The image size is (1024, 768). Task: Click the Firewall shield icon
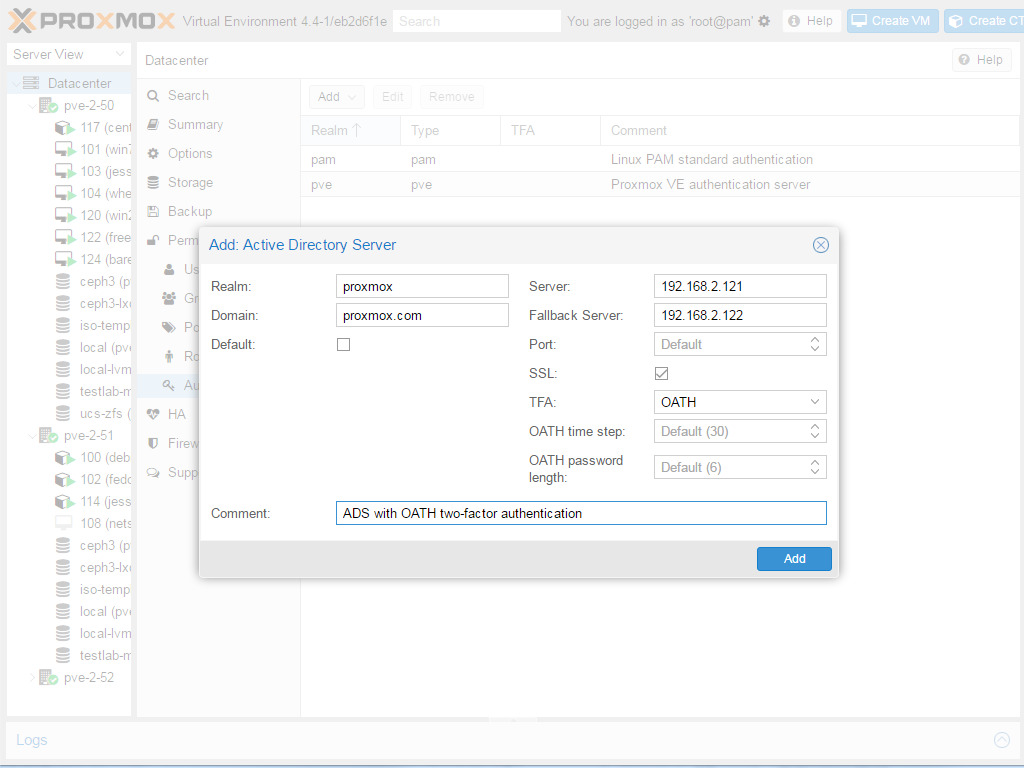click(x=153, y=443)
